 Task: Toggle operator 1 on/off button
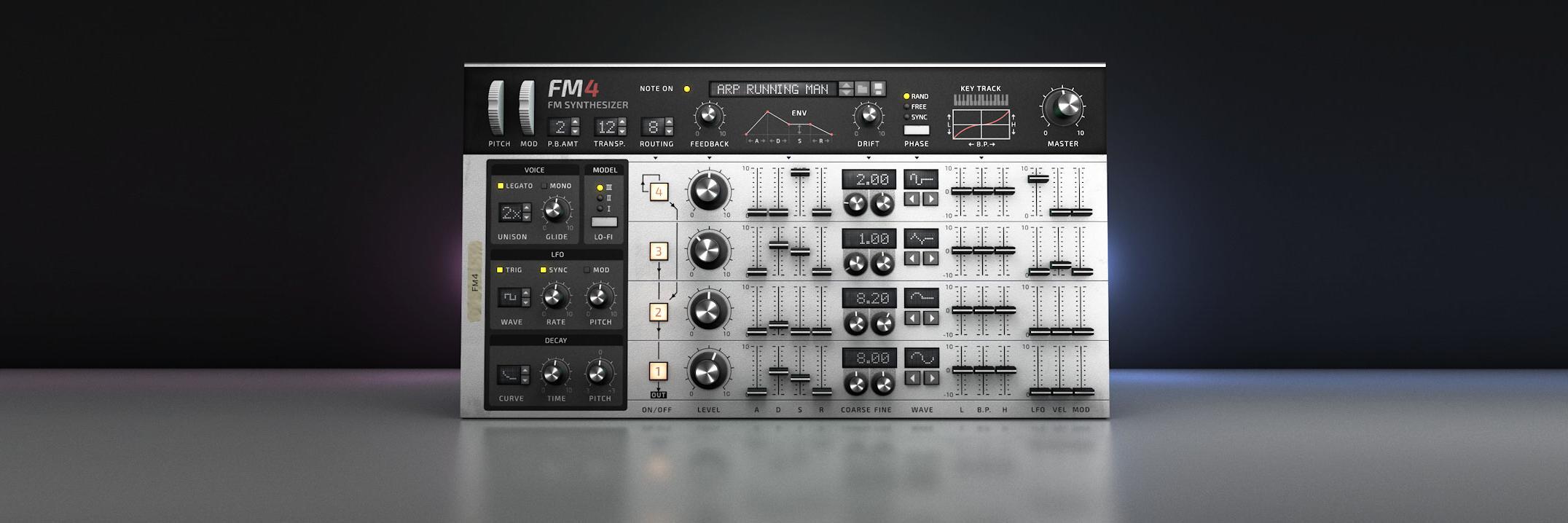point(659,371)
